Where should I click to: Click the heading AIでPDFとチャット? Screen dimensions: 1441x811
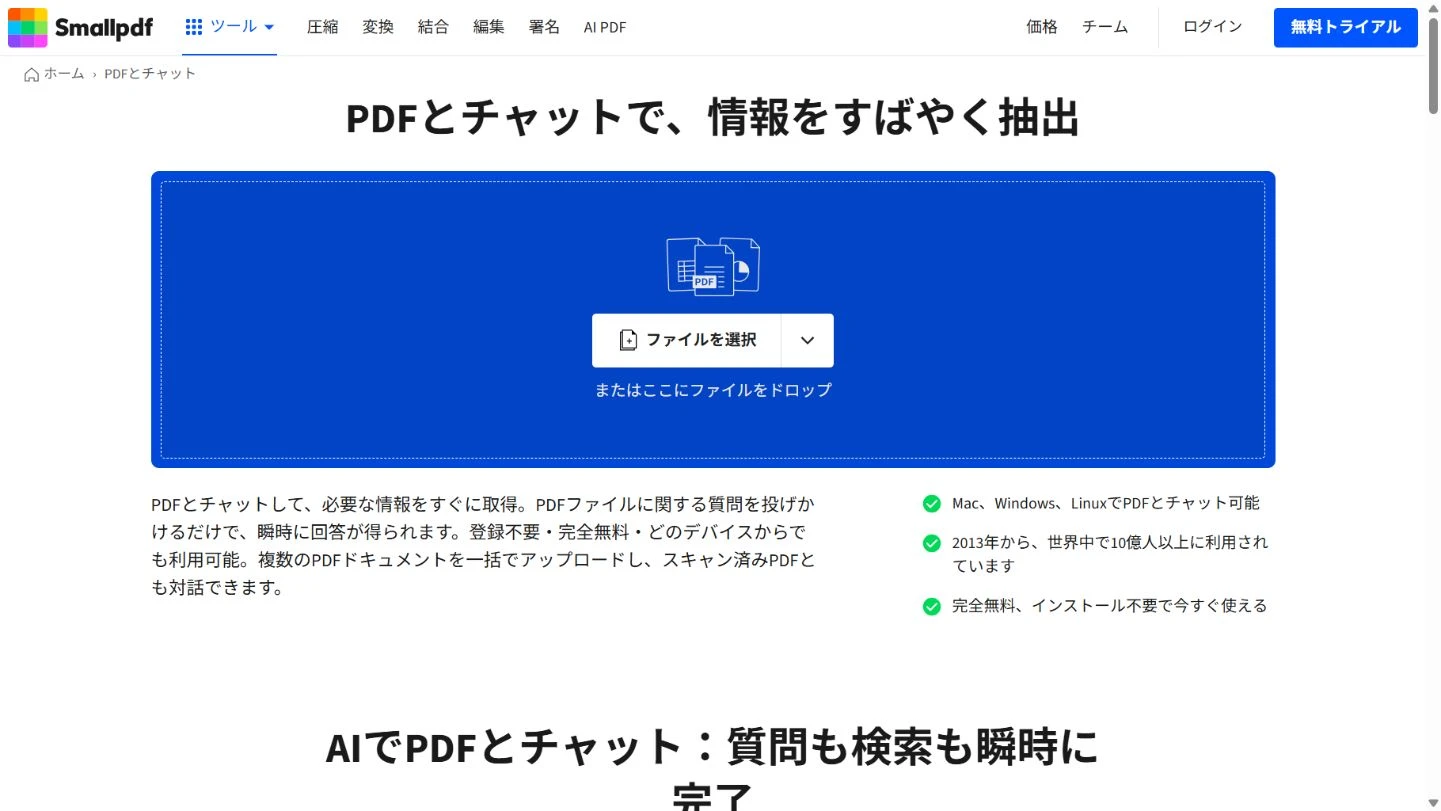pyautogui.click(x=713, y=772)
